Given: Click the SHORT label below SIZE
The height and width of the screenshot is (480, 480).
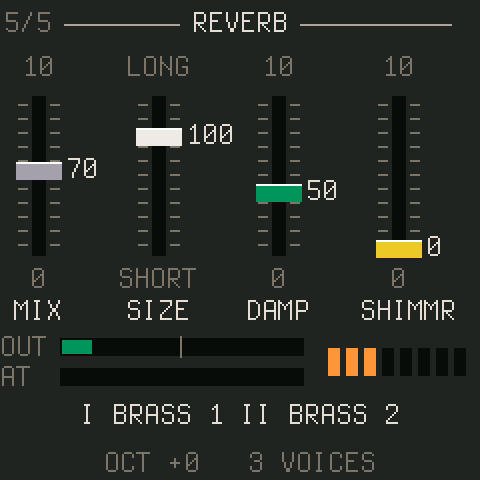Looking at the screenshot, I should point(158,278).
